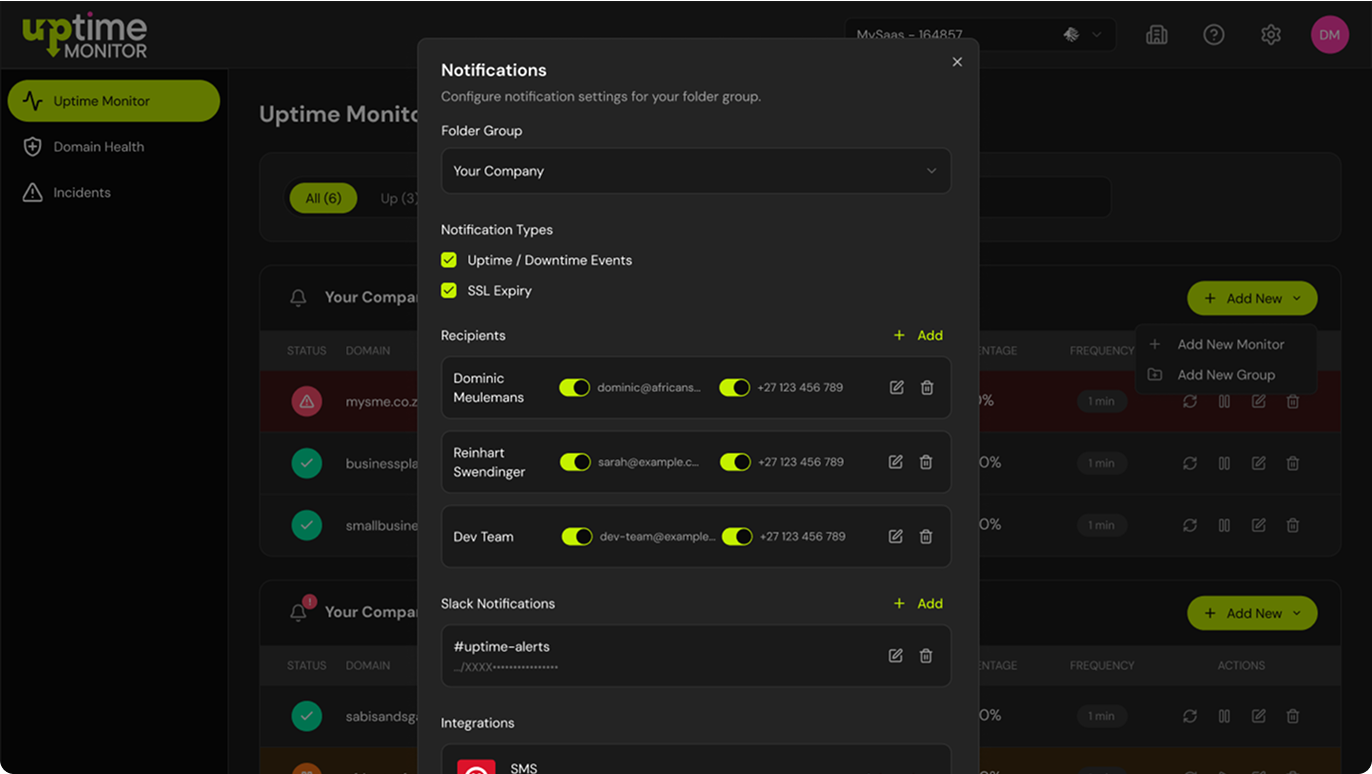Viewport: 1372px width, 774px height.
Task: Open the MySaas - 164857 account dropdown
Action: click(x=980, y=35)
